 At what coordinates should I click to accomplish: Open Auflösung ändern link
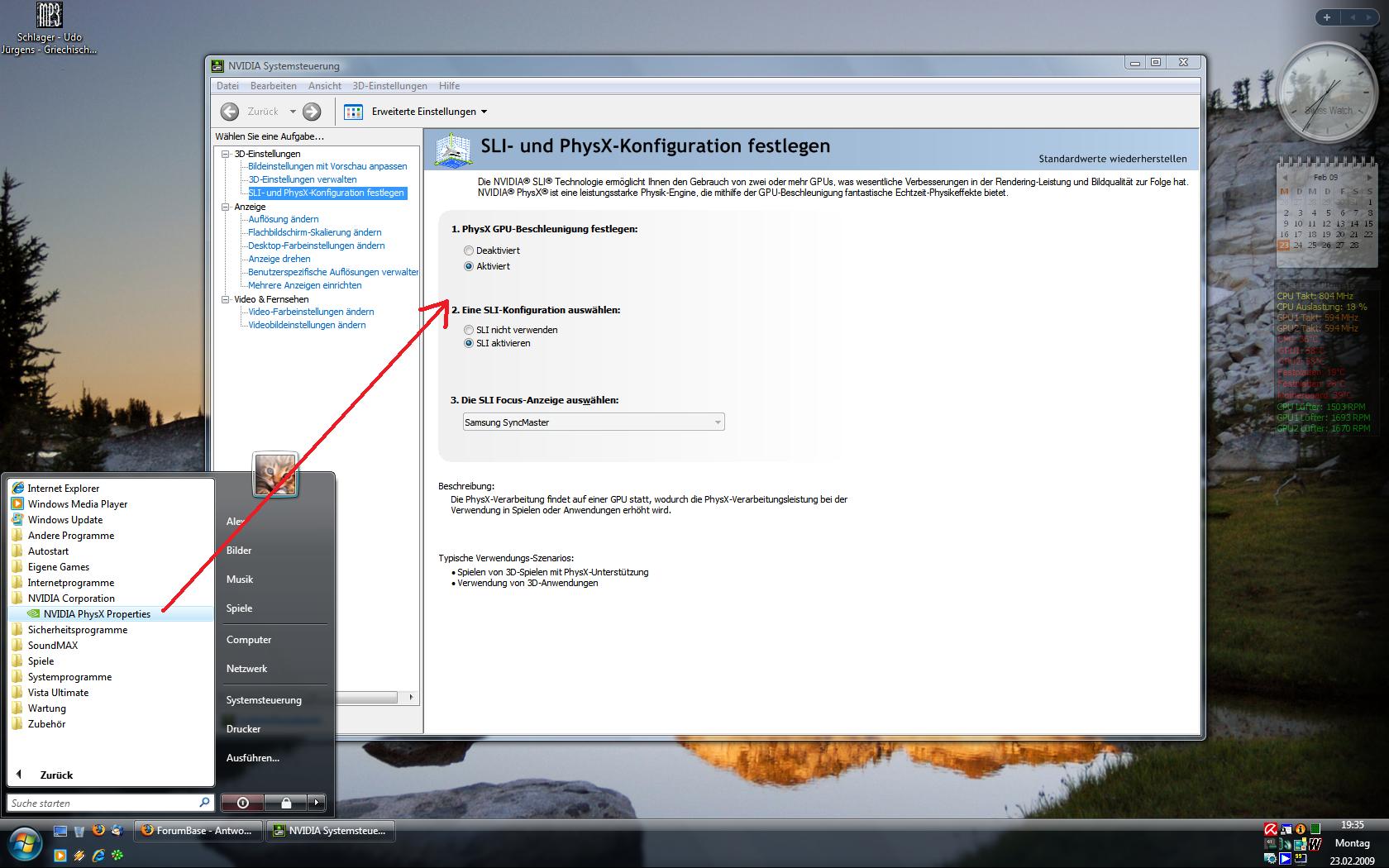coord(284,219)
